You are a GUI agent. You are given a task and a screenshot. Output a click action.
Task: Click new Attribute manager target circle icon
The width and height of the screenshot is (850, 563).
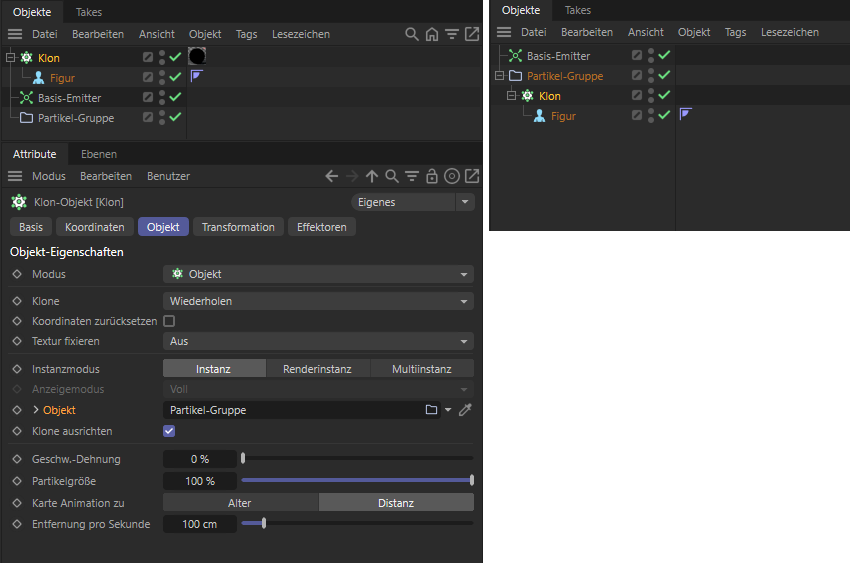tap(452, 176)
